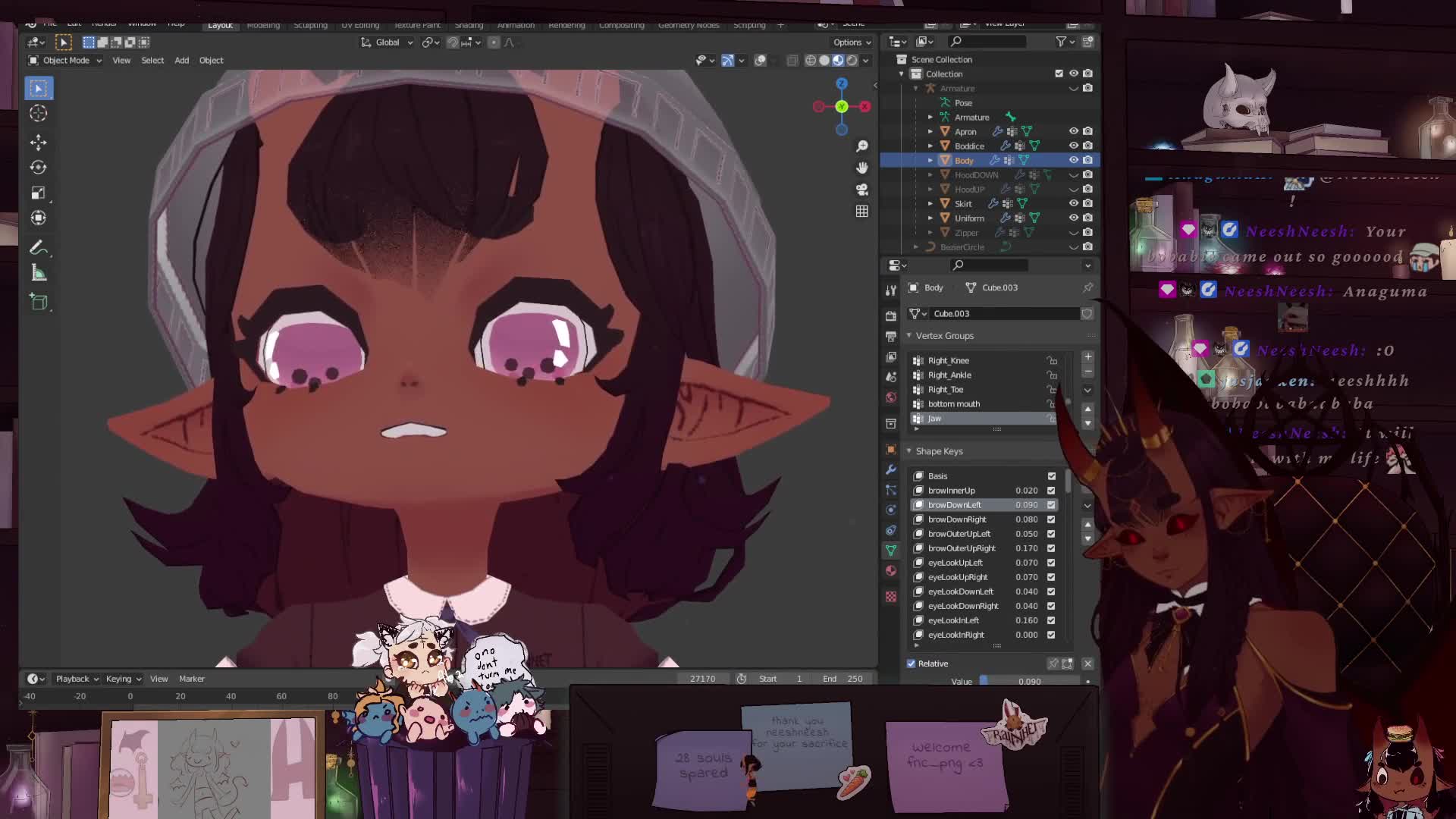Select the Transform tool

[39, 218]
